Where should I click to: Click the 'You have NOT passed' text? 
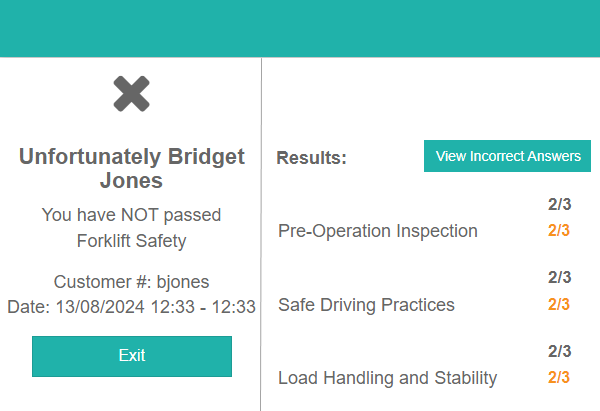coord(131,215)
